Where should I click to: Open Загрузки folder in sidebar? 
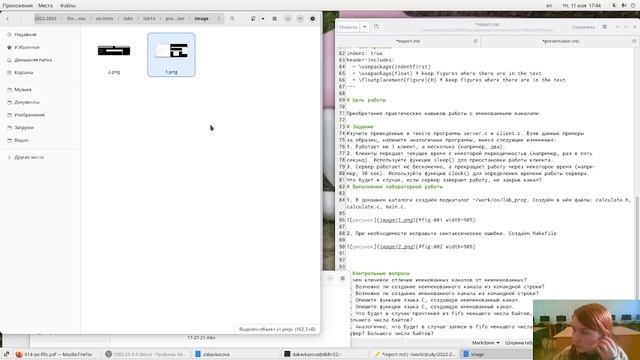point(24,127)
